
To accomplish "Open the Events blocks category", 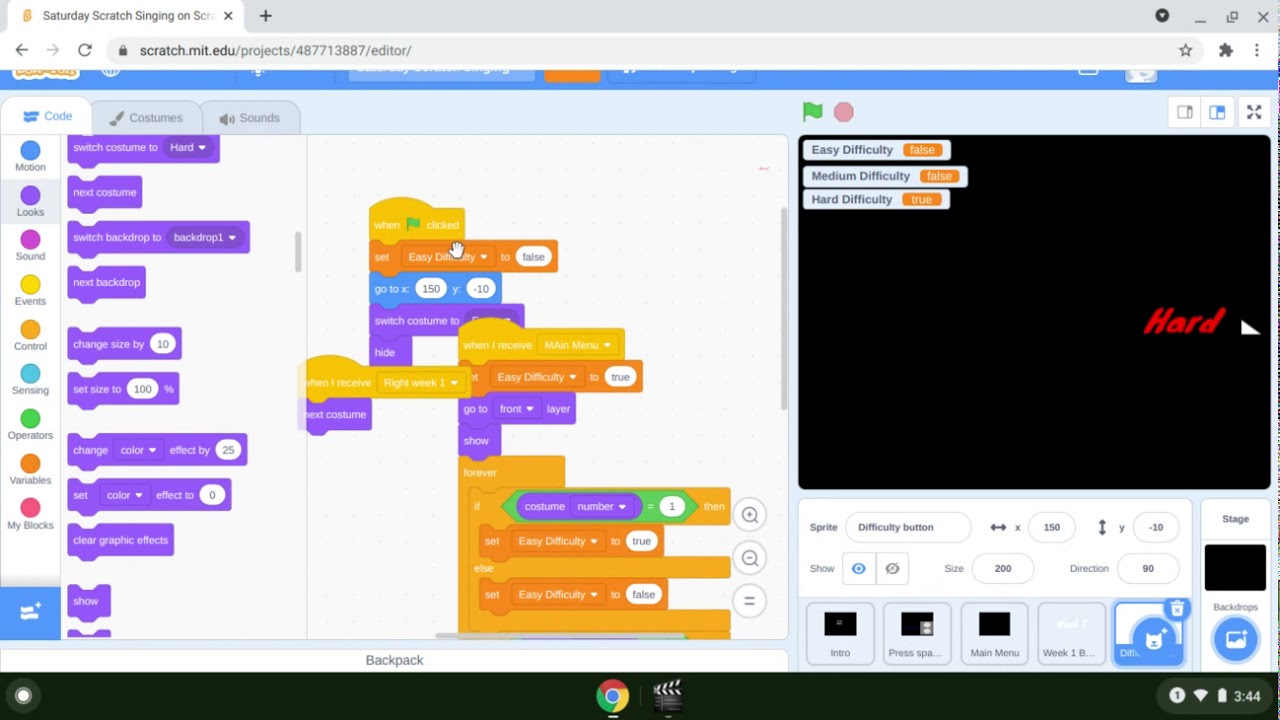I will pos(29,290).
